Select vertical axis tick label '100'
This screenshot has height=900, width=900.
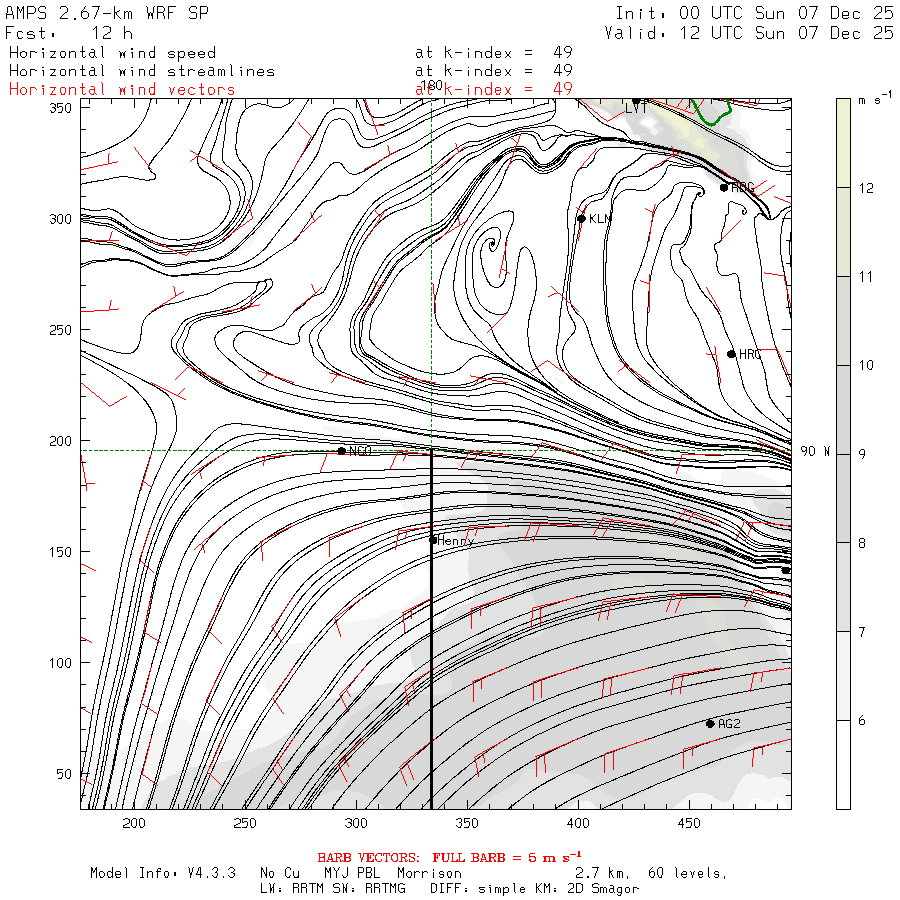coord(60,662)
